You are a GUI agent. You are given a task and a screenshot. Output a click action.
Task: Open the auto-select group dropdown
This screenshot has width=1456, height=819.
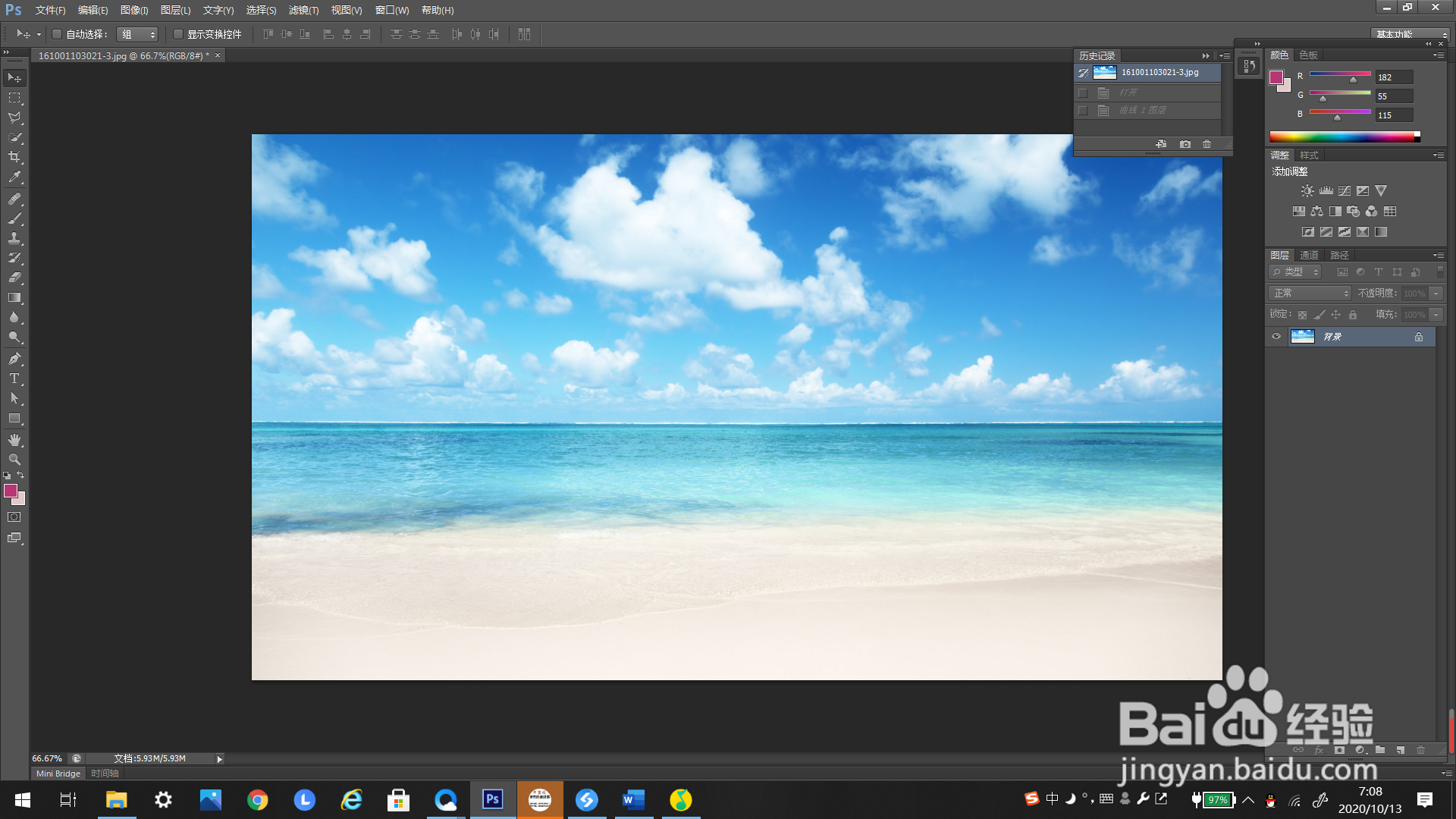137,34
